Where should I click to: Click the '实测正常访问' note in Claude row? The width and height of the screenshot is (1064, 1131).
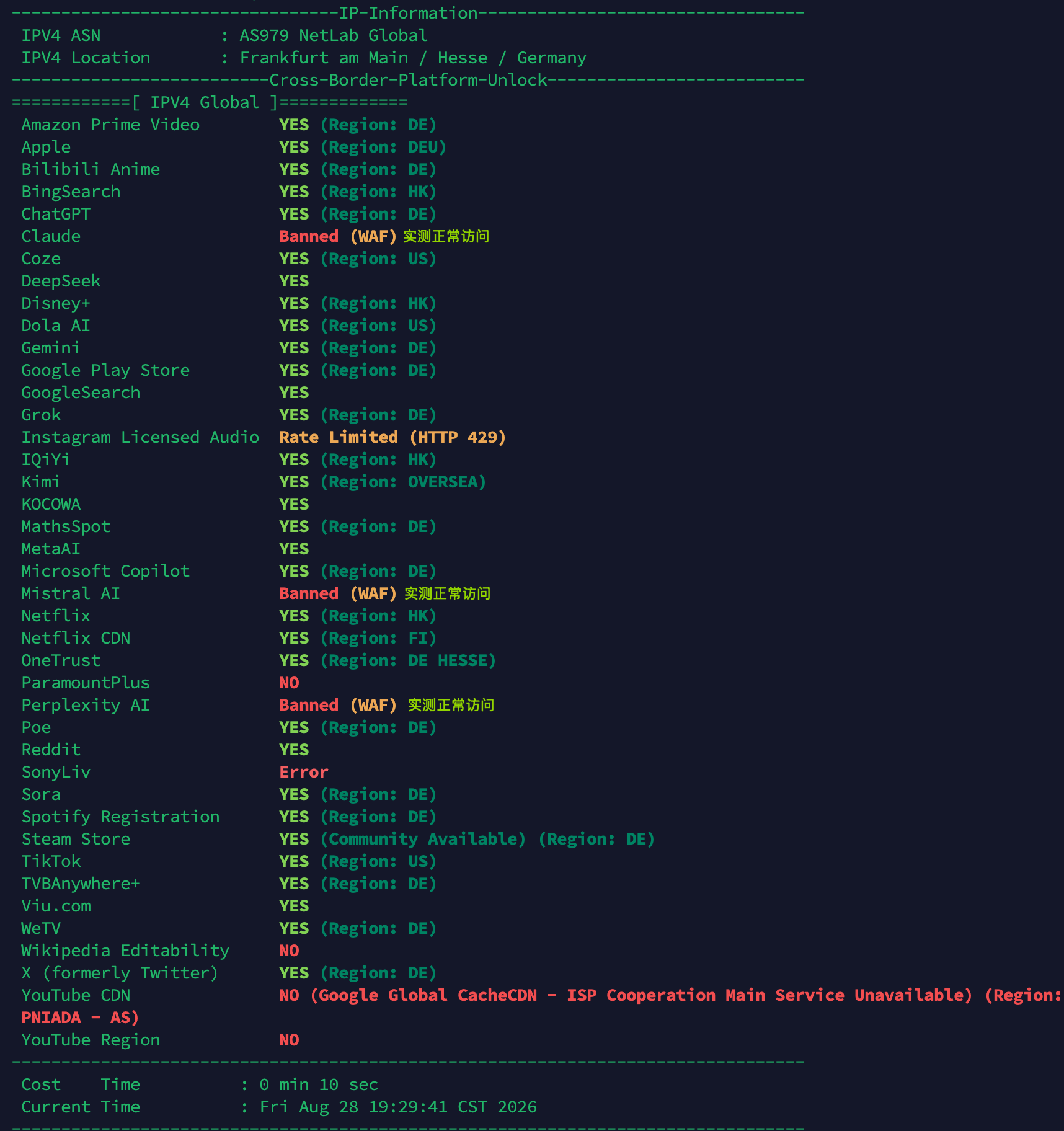tap(446, 236)
